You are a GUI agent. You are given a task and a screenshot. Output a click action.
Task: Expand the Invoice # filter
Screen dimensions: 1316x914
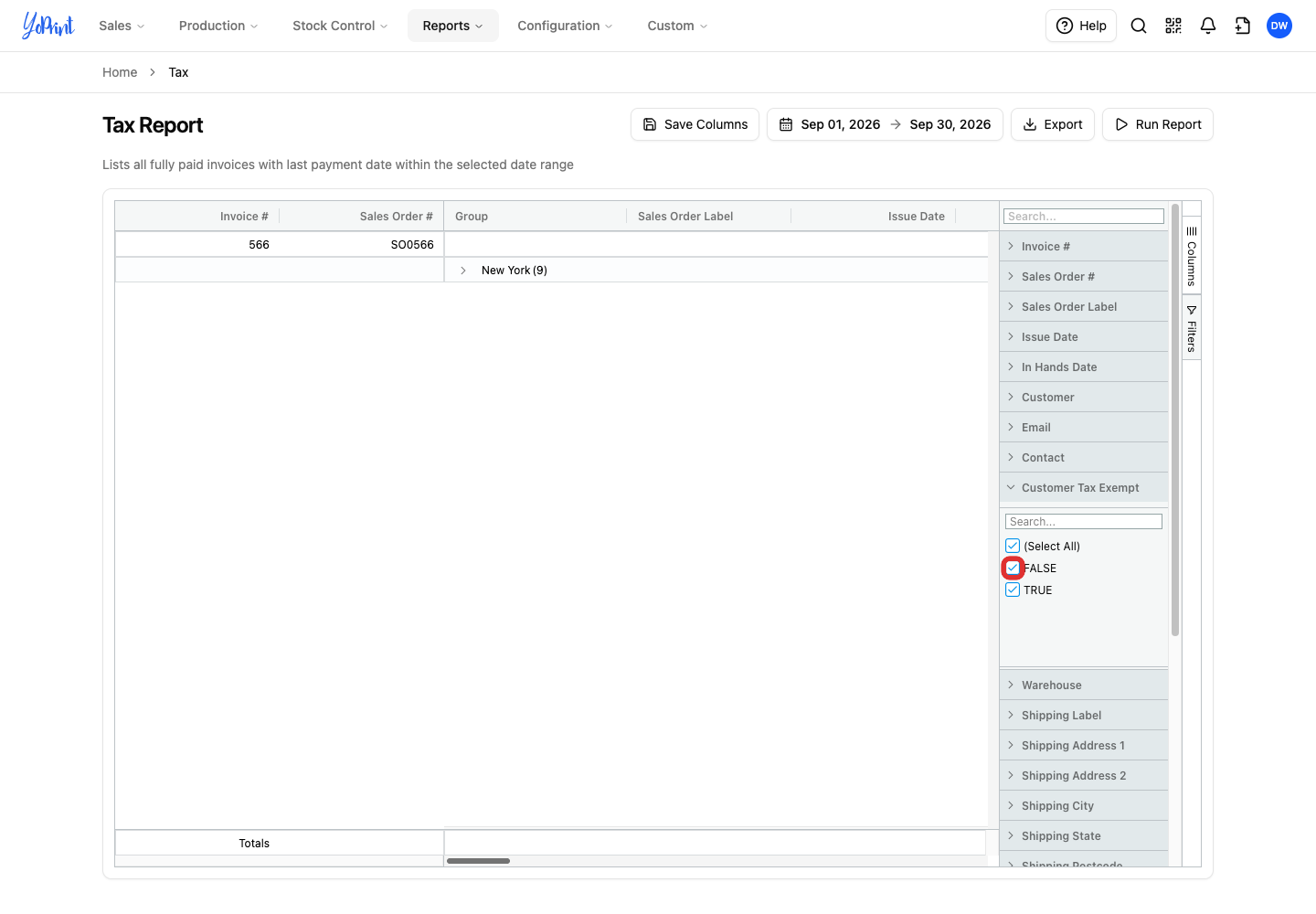(x=1084, y=247)
